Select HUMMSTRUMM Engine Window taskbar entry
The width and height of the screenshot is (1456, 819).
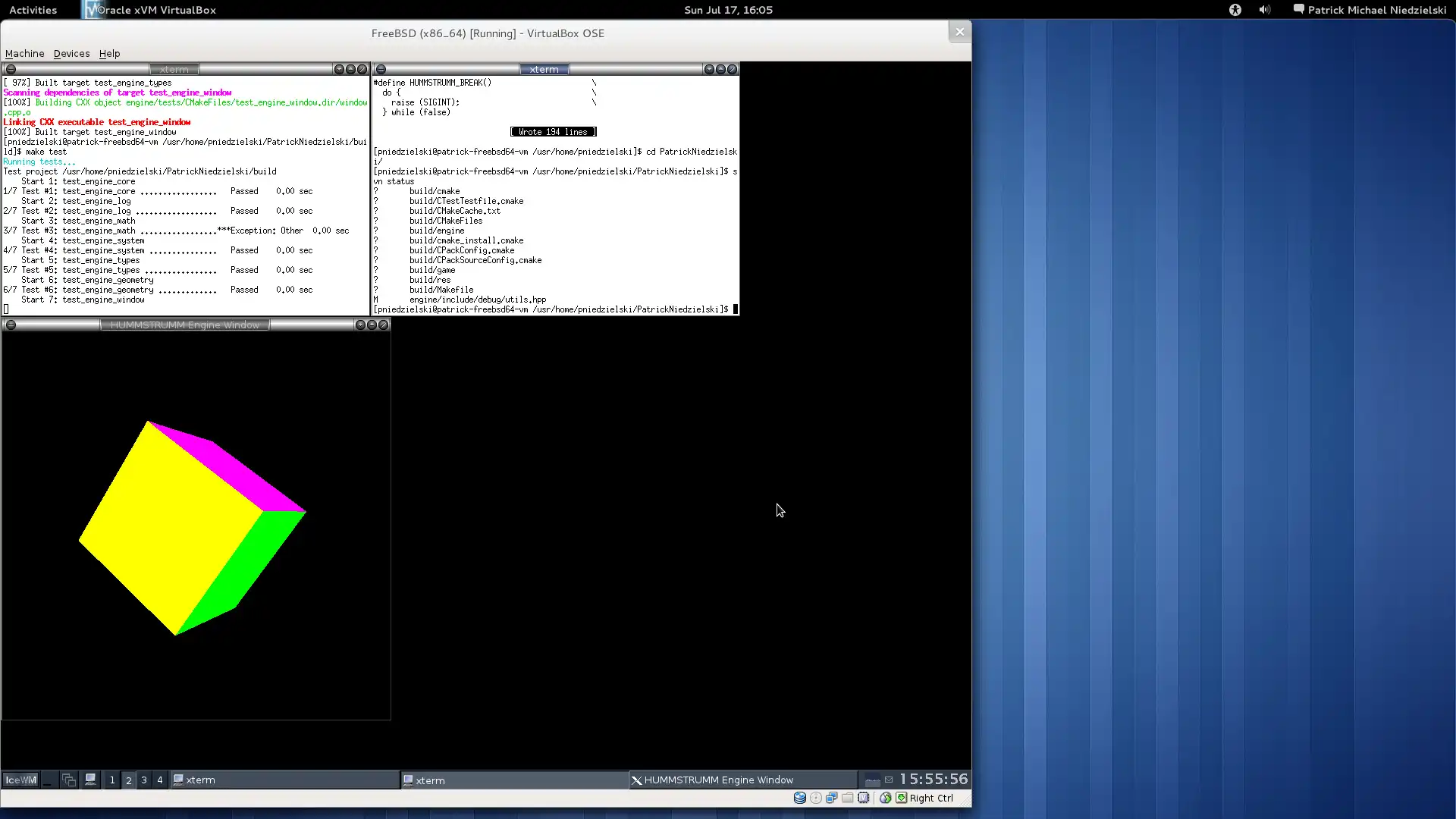click(717, 780)
